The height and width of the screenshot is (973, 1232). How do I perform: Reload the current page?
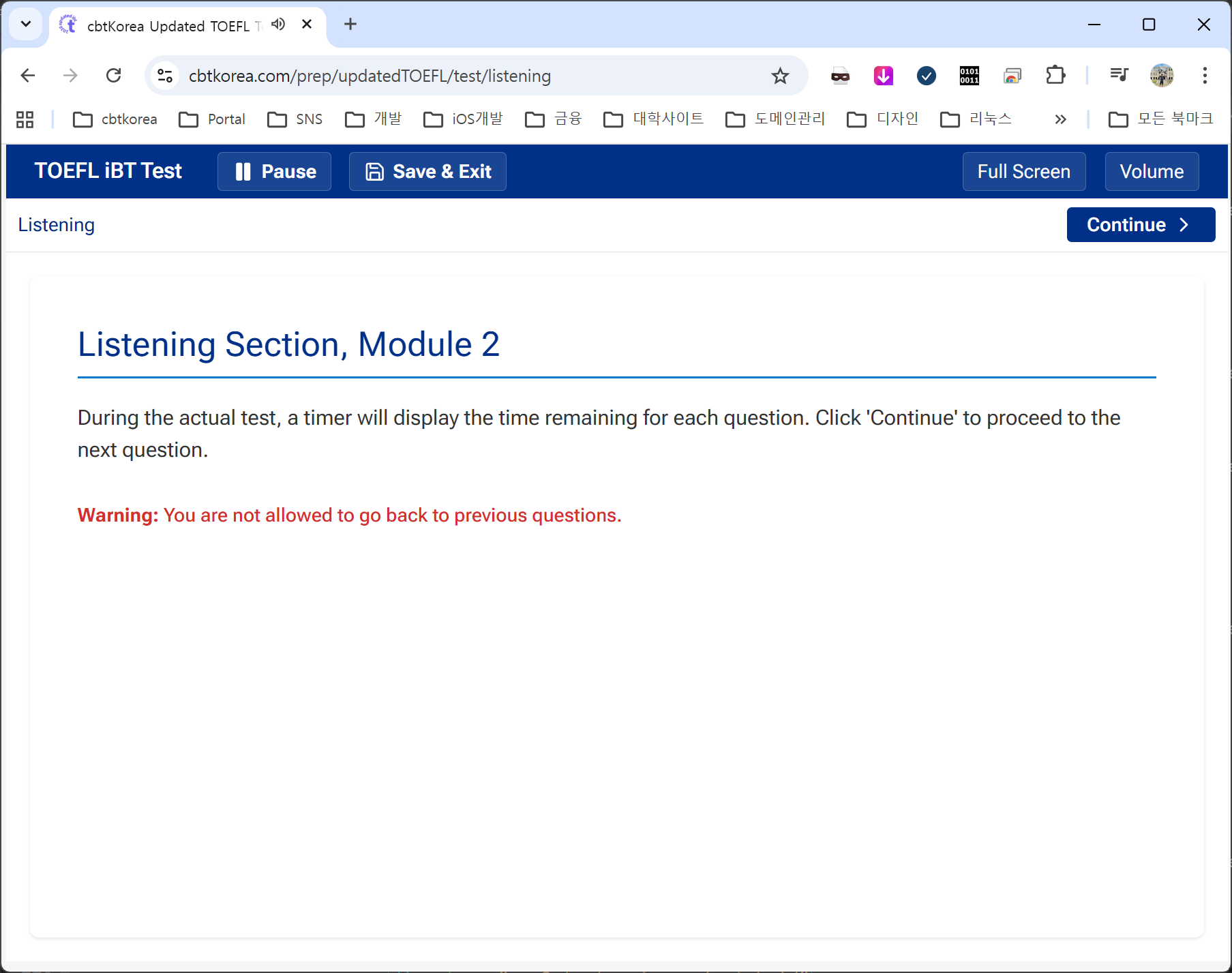pyautogui.click(x=114, y=76)
